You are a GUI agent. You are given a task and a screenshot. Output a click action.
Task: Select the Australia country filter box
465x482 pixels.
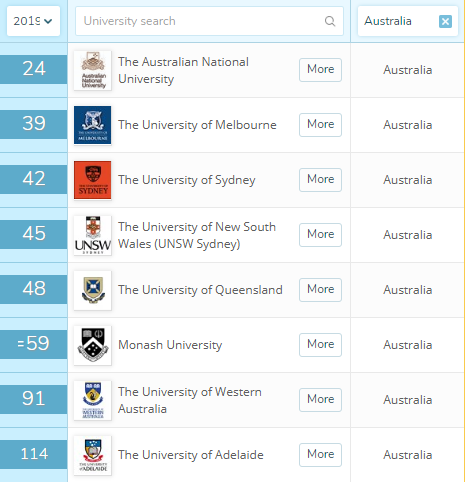point(408,21)
